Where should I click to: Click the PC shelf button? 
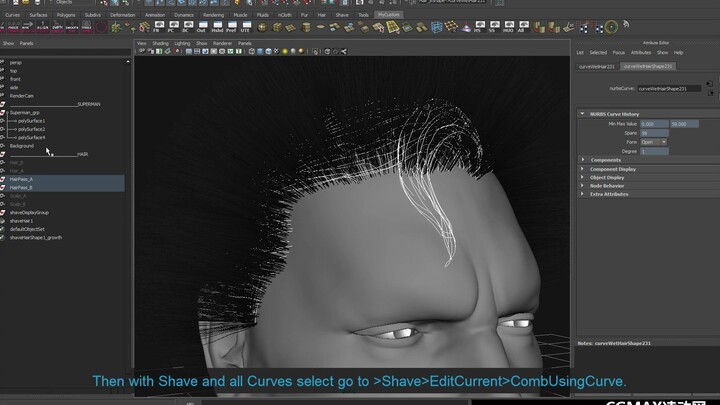coord(174,27)
